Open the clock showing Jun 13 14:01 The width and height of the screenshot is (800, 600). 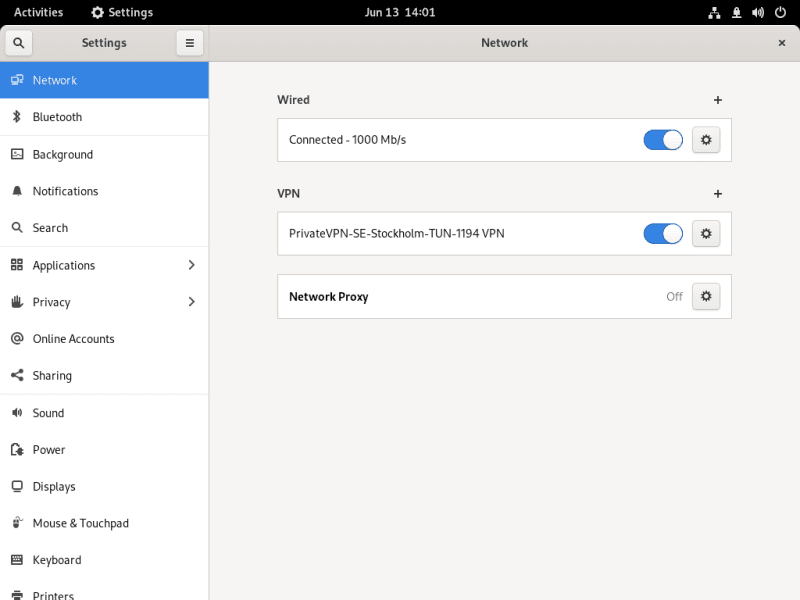(400, 12)
